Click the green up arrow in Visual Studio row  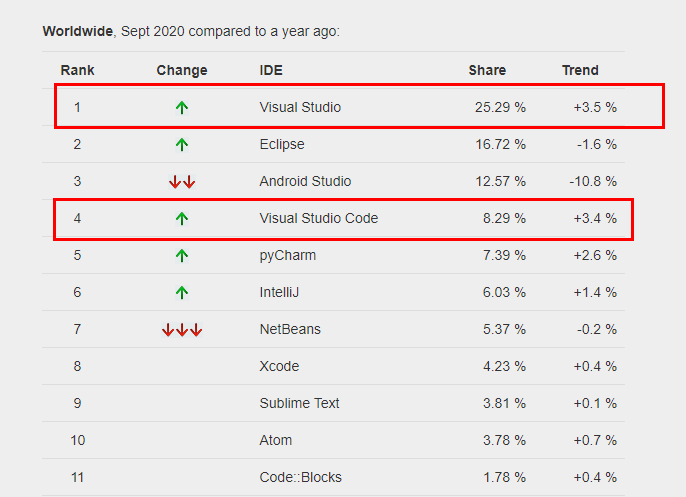pos(182,107)
